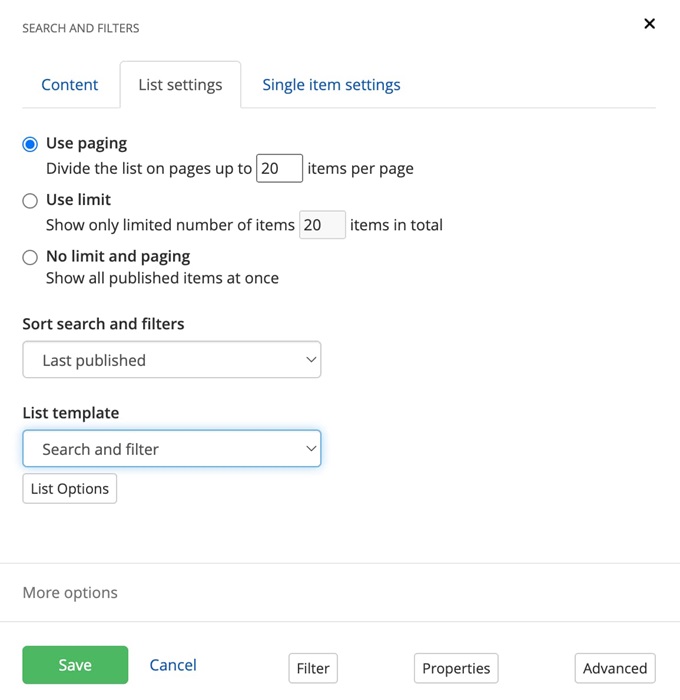Open the Filter button
The image size is (680, 700).
coord(313,668)
